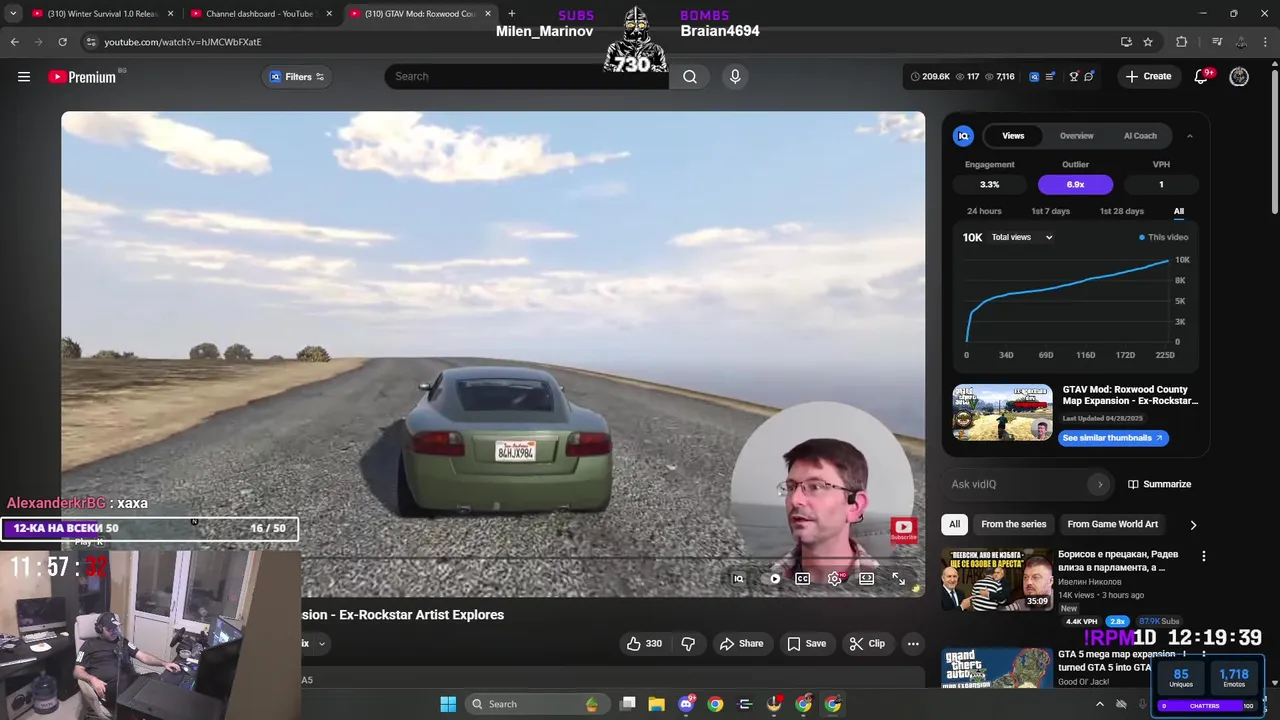Open the YouTube guide hamburger menu
The height and width of the screenshot is (720, 1280).
coord(24,77)
